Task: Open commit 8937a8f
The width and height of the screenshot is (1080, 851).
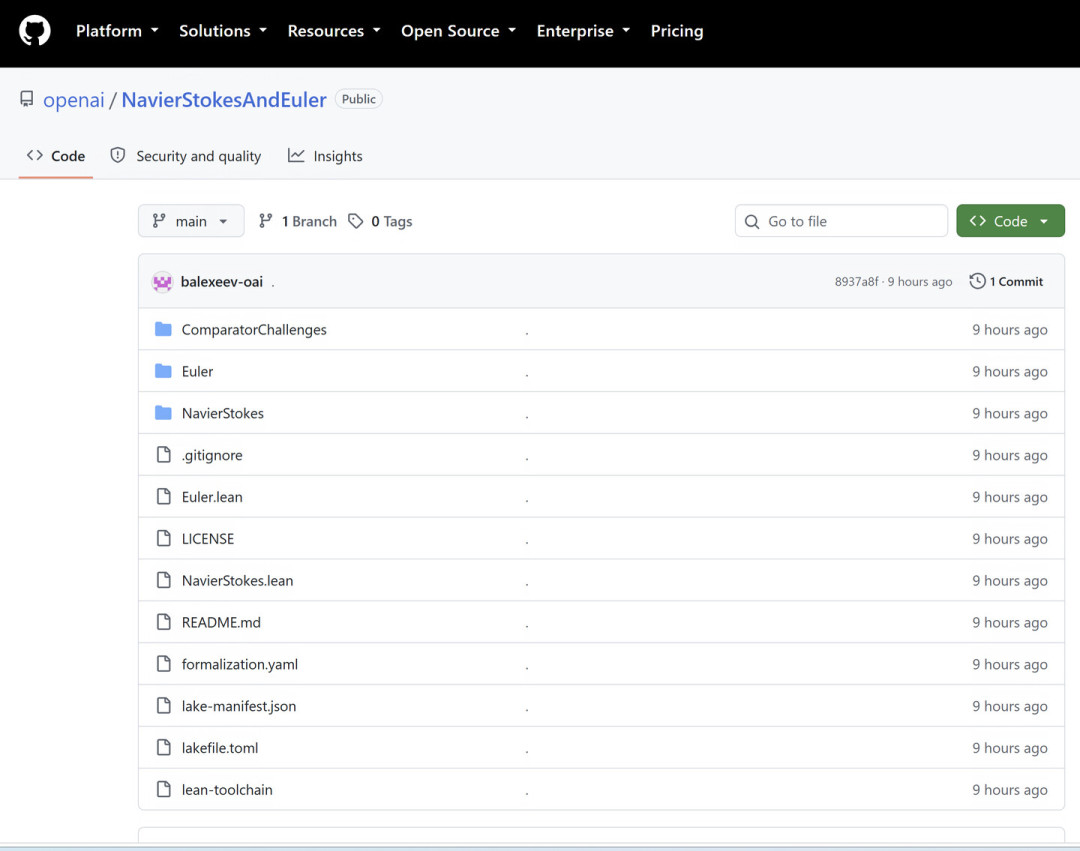Action: click(856, 282)
